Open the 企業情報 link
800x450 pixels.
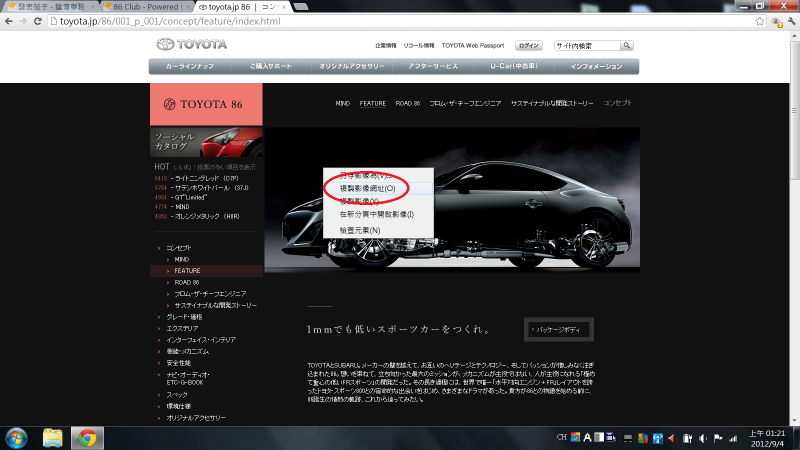tap(386, 45)
